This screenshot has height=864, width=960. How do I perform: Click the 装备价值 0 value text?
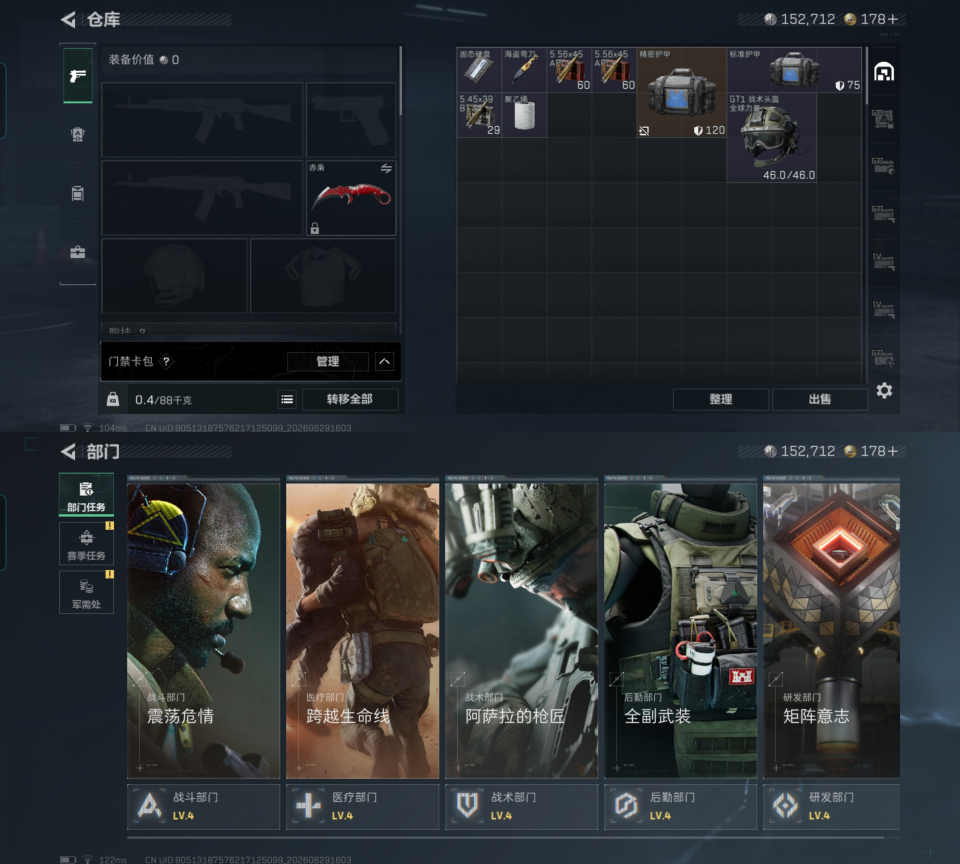(144, 60)
